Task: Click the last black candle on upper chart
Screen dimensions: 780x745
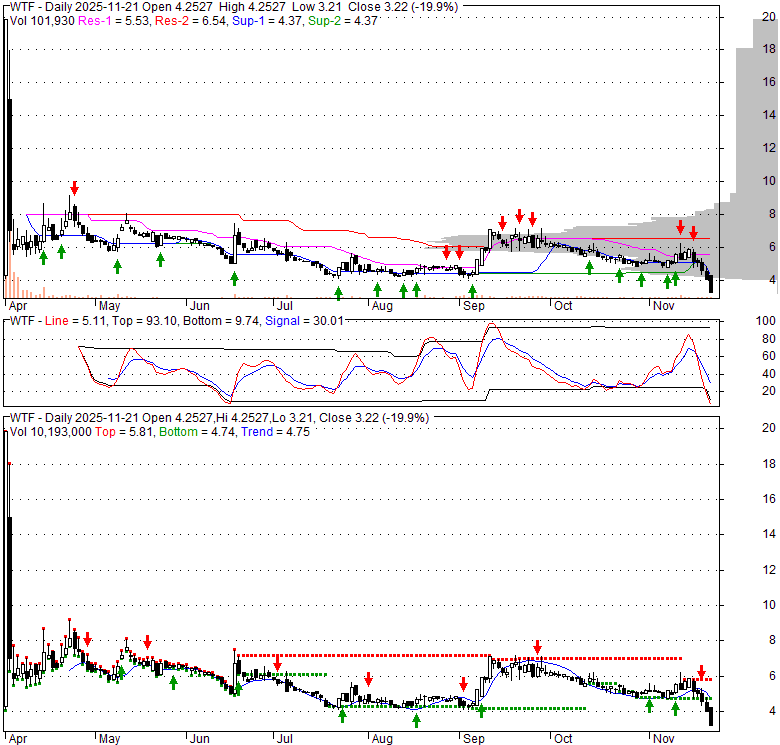Action: coord(710,283)
